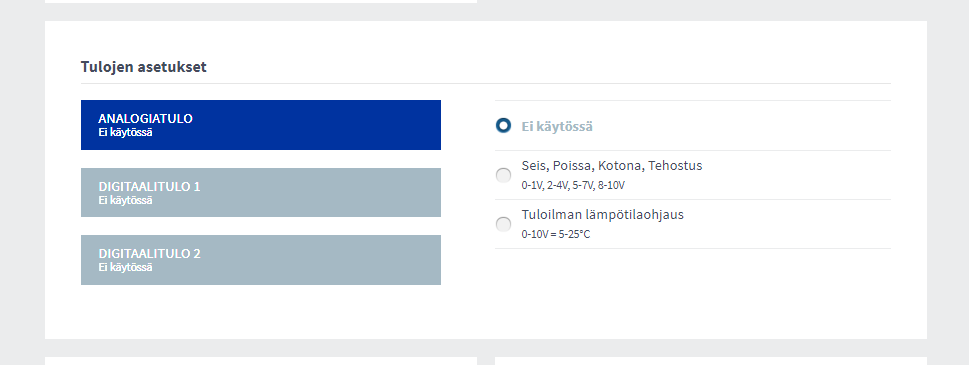Image resolution: width=969 pixels, height=365 pixels.
Task: Switch to the DIGITAALITULO 2 tab
Action: click(261, 260)
